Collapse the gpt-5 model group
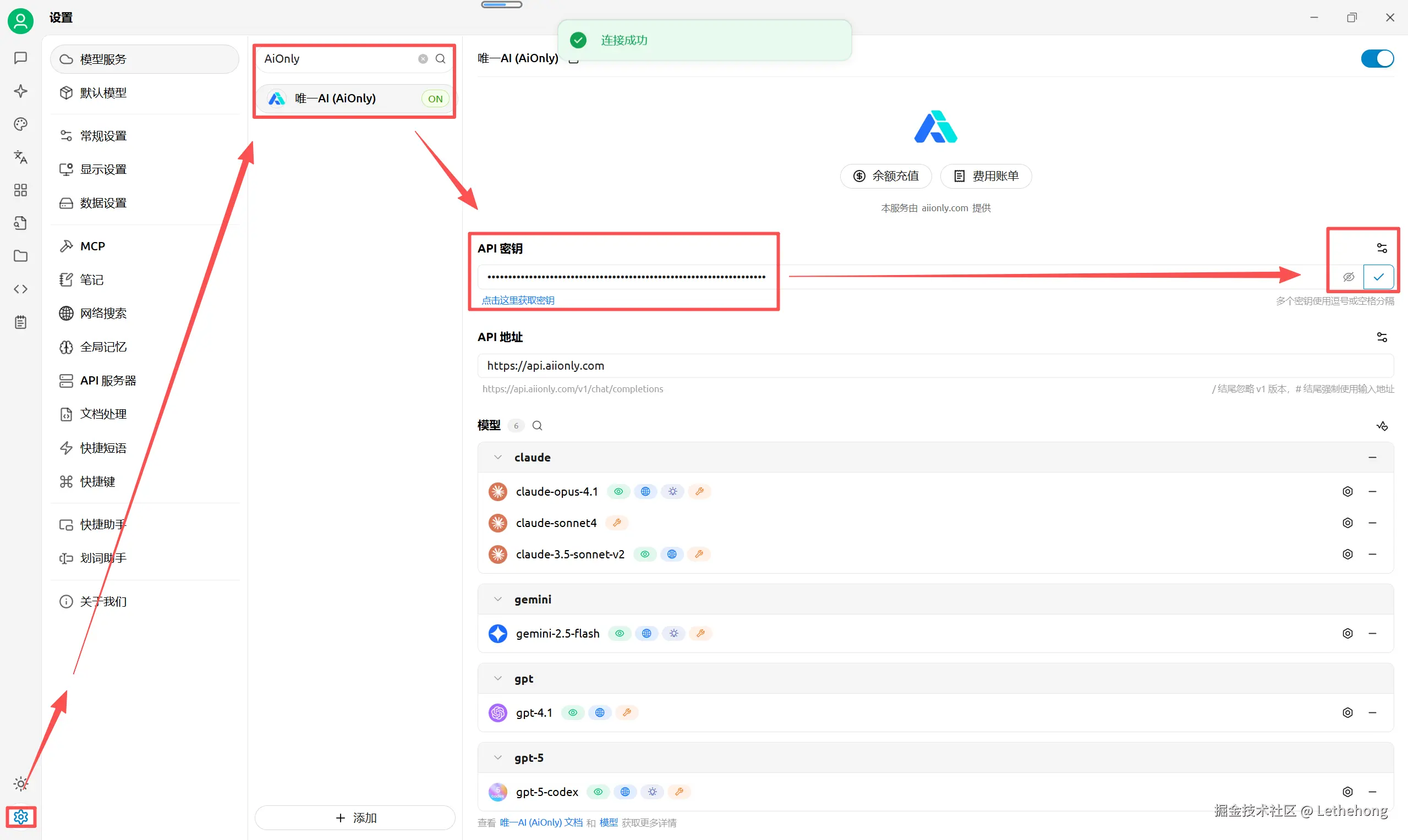The image size is (1408, 840). tap(497, 758)
